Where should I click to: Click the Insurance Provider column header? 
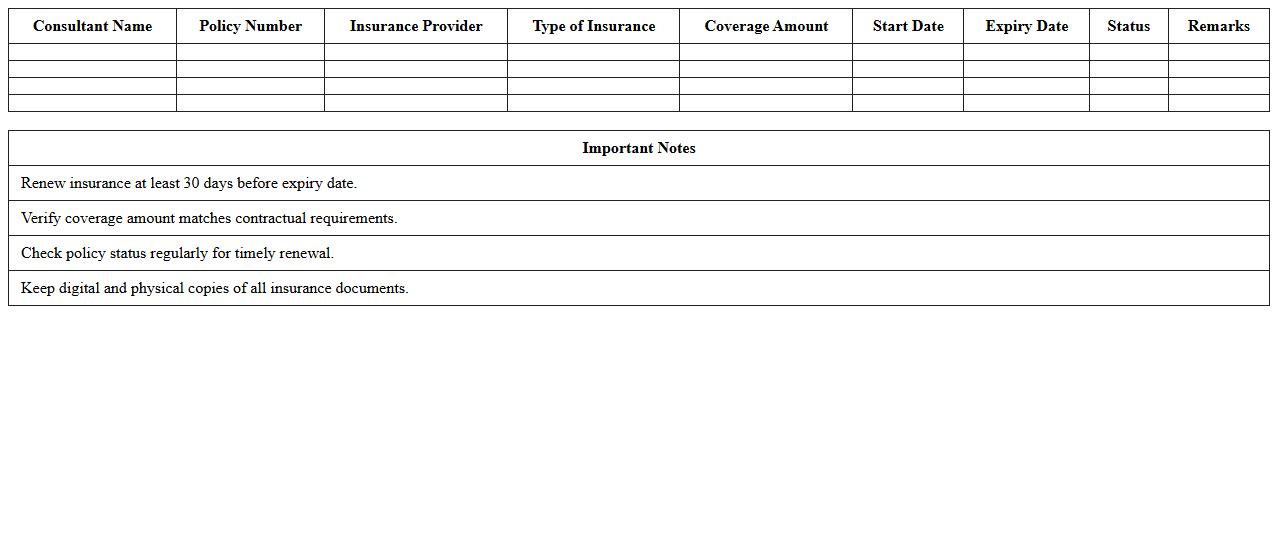click(416, 26)
